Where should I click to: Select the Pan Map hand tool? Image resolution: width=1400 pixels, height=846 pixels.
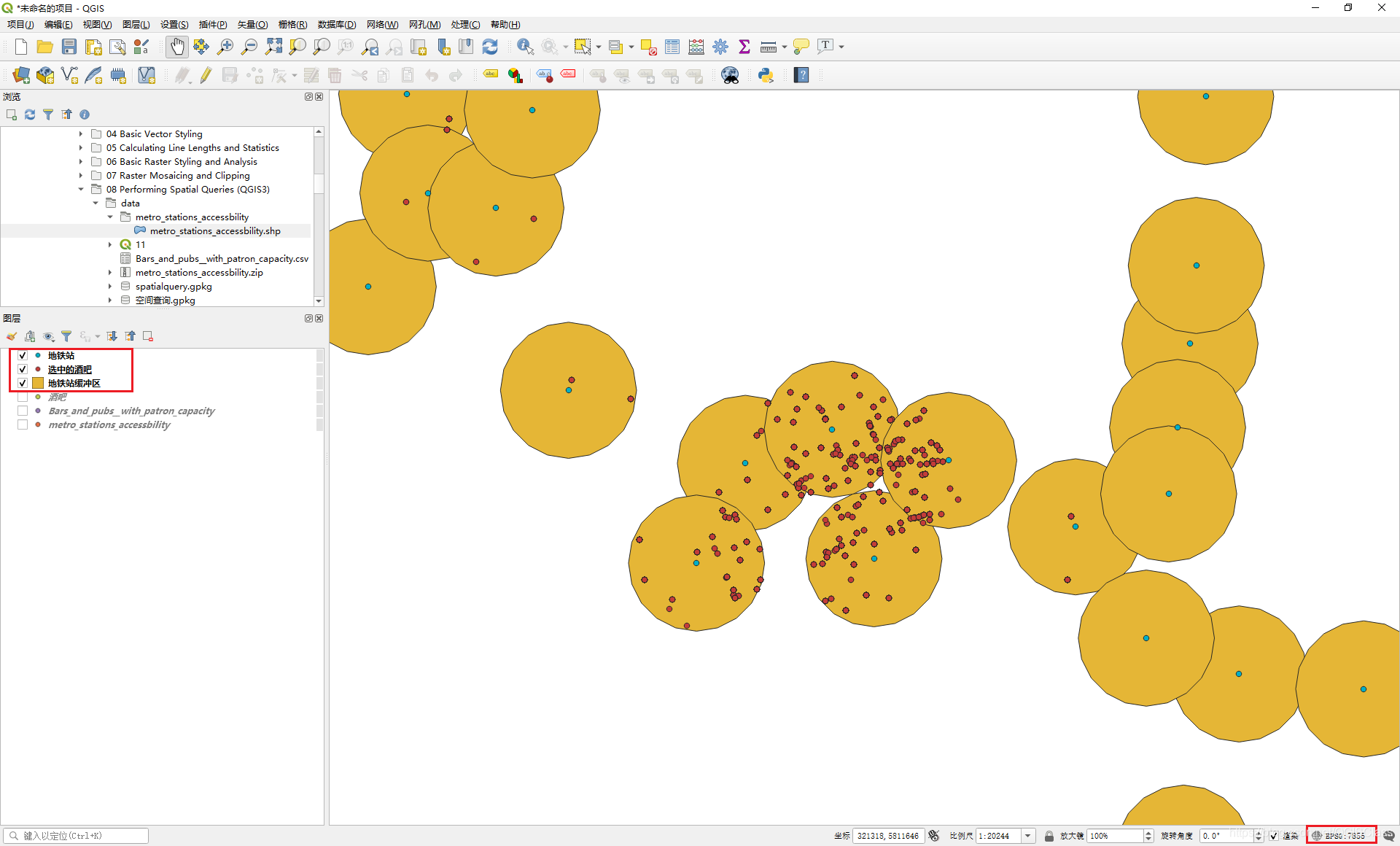pyautogui.click(x=176, y=47)
